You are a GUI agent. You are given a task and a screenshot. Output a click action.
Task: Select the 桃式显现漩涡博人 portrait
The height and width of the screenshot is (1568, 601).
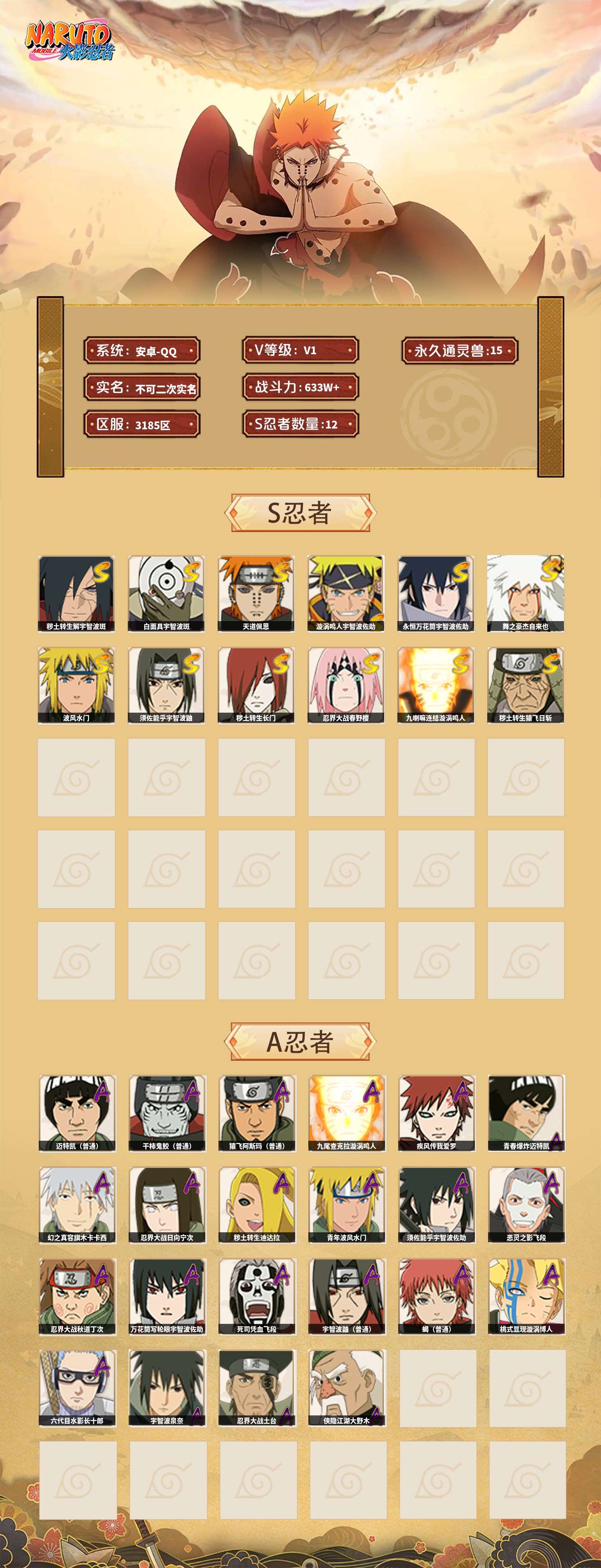[x=527, y=1297]
